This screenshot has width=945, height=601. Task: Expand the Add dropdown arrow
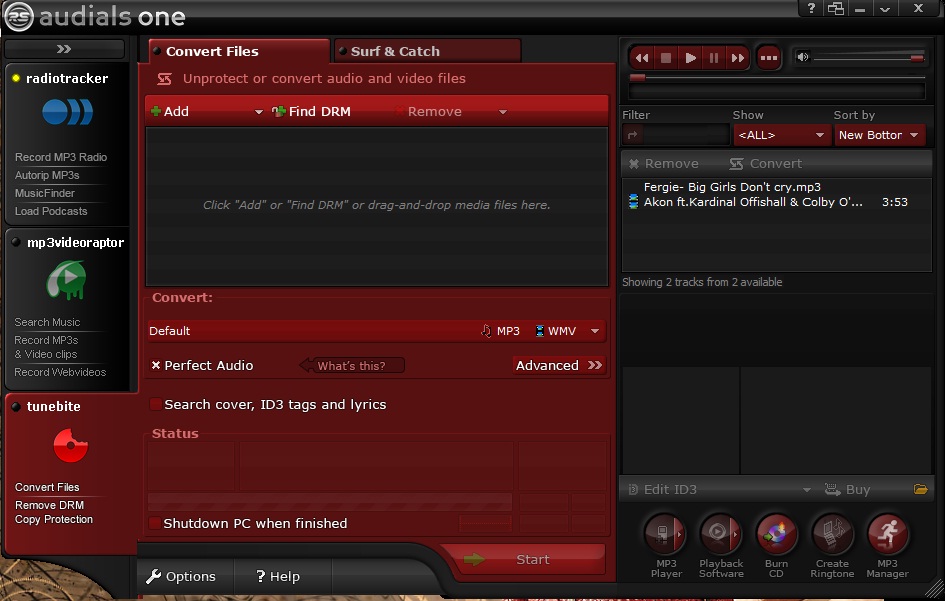259,112
